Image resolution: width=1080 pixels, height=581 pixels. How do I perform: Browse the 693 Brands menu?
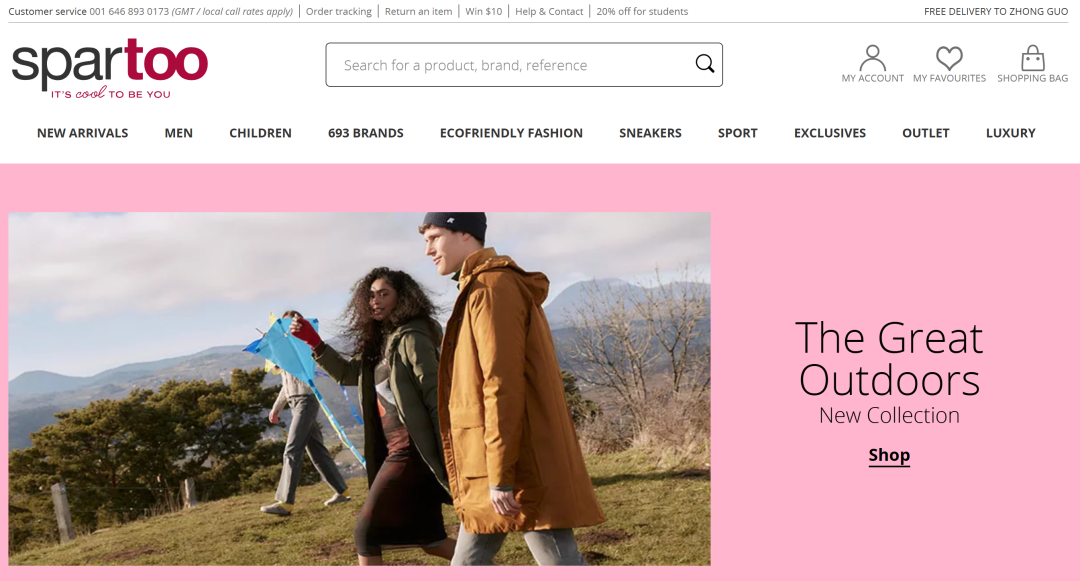pyautogui.click(x=366, y=133)
